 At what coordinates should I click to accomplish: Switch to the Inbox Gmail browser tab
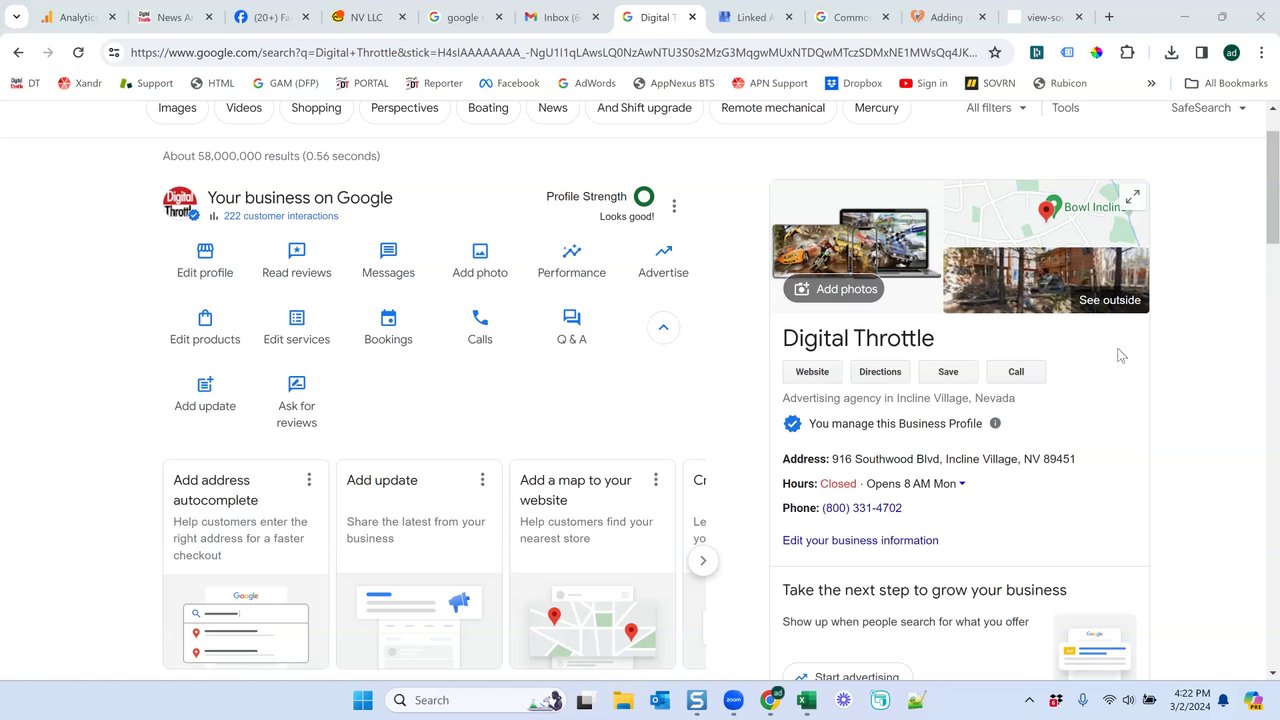pos(562,17)
